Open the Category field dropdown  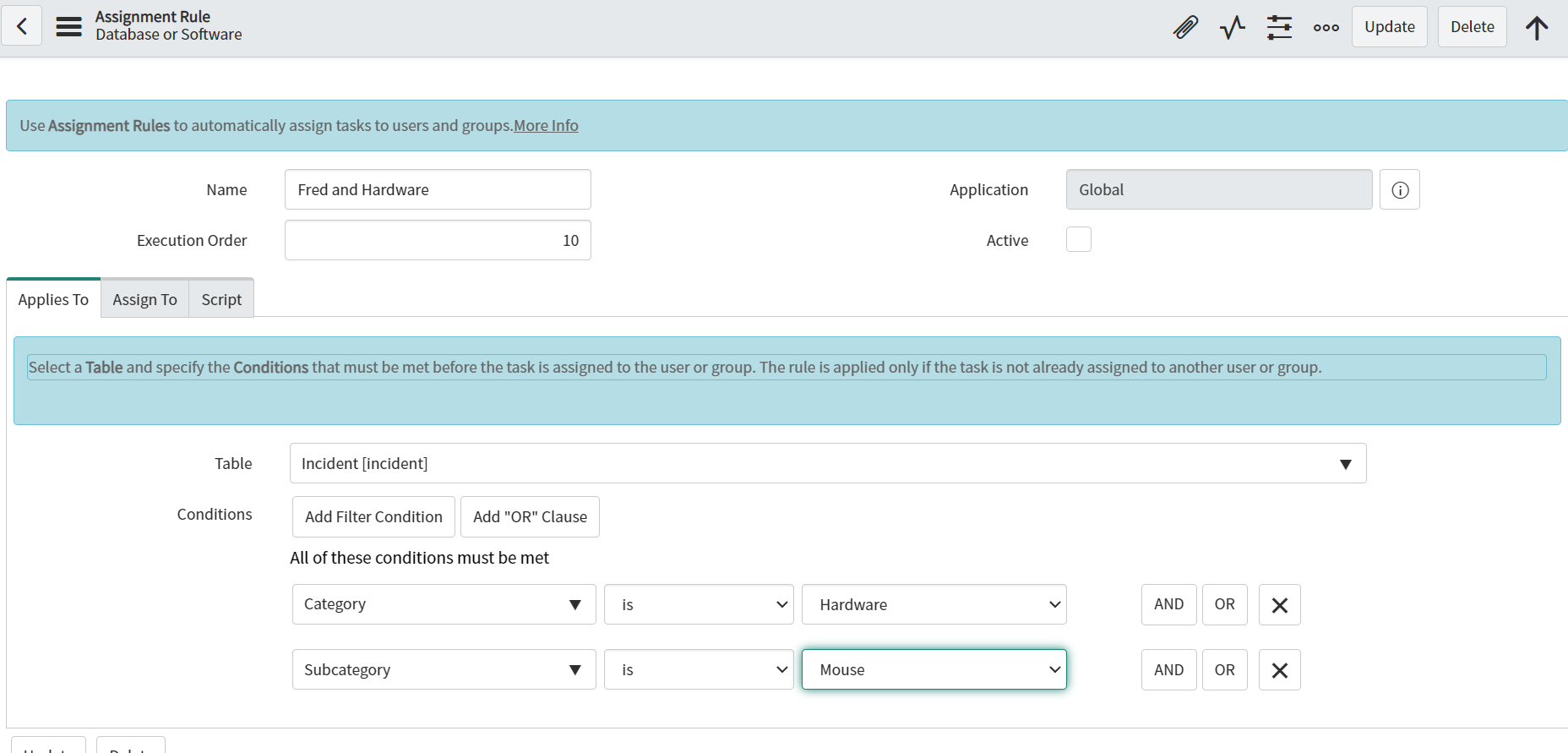(x=444, y=604)
